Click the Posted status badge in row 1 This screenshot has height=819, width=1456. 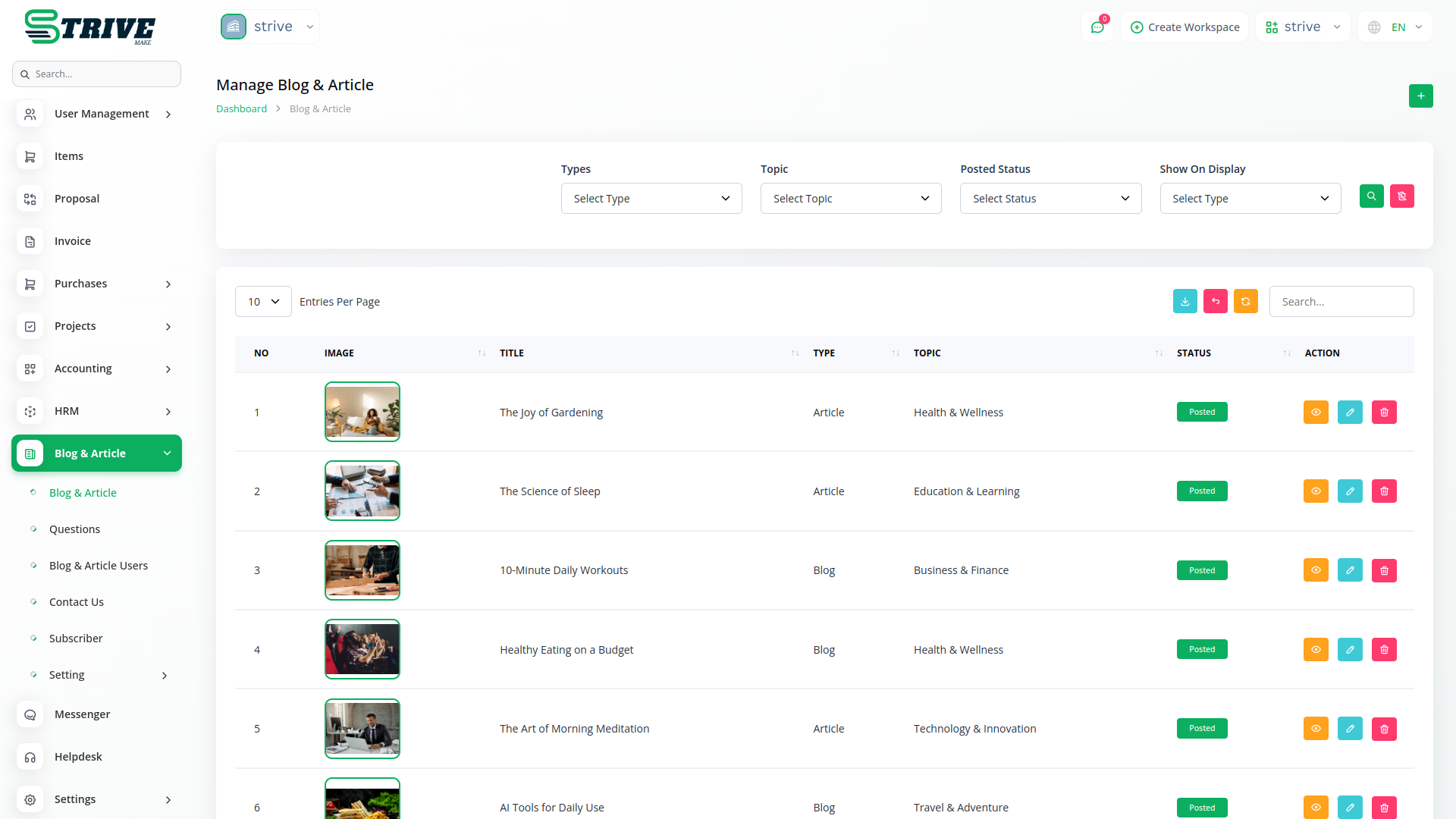pos(1201,413)
